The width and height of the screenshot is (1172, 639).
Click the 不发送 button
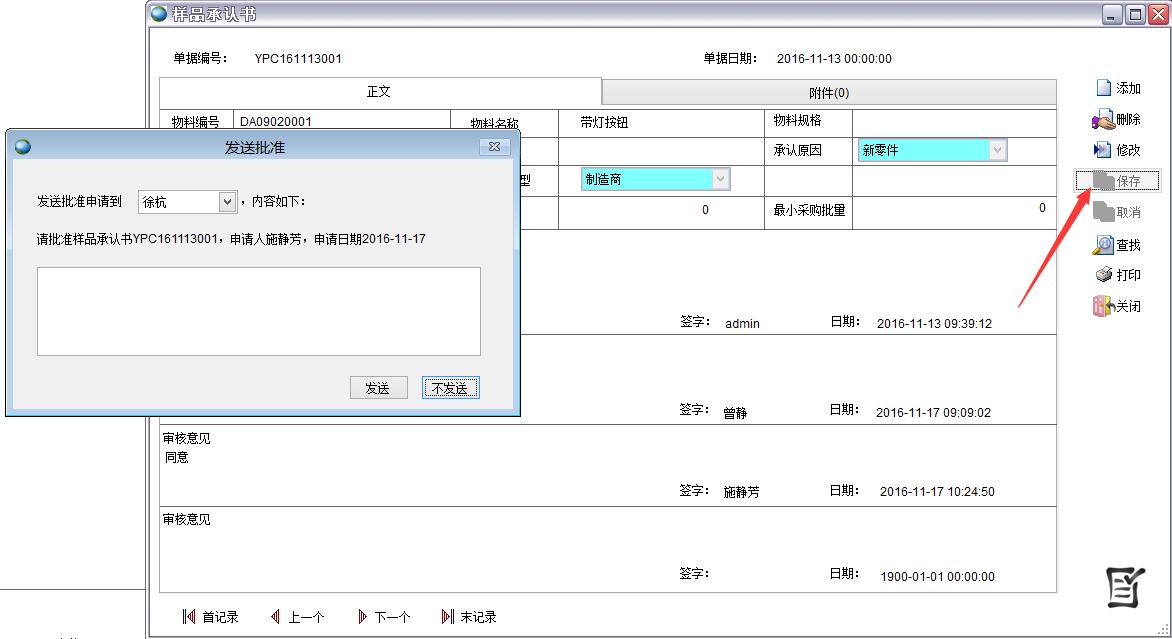pyautogui.click(x=451, y=387)
